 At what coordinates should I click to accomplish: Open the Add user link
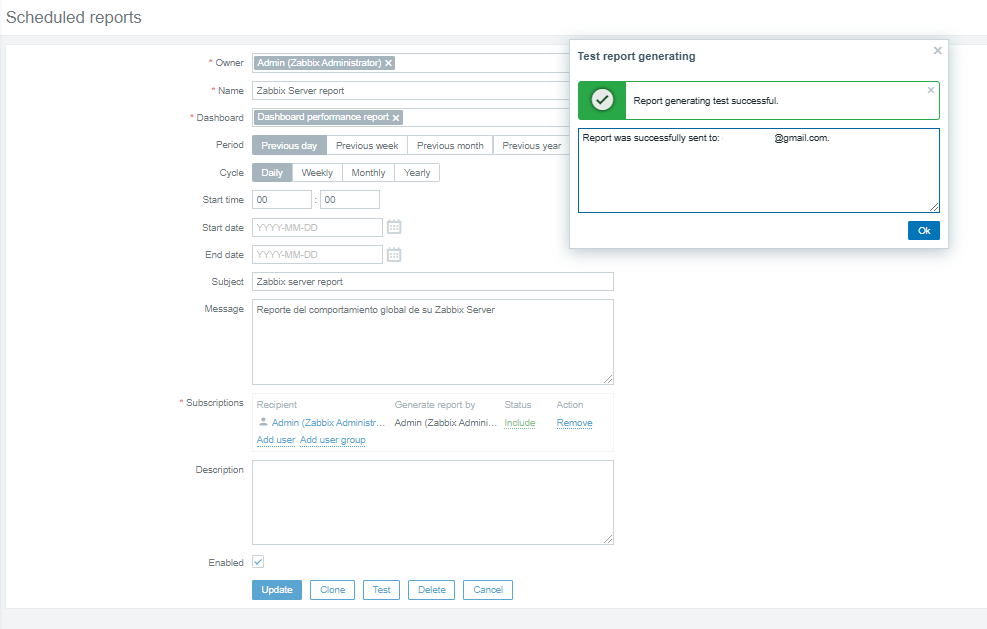click(x=276, y=439)
